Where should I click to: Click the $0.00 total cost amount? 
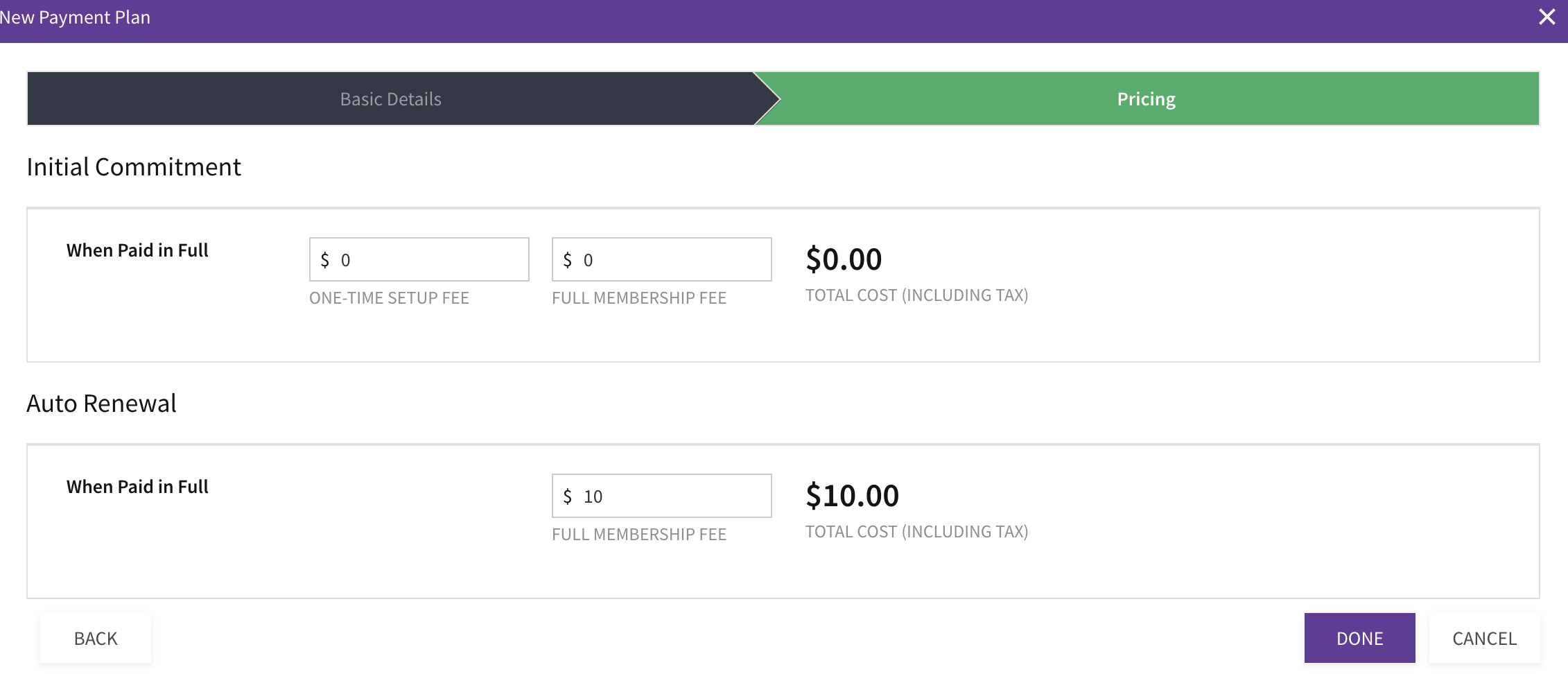[x=844, y=259]
